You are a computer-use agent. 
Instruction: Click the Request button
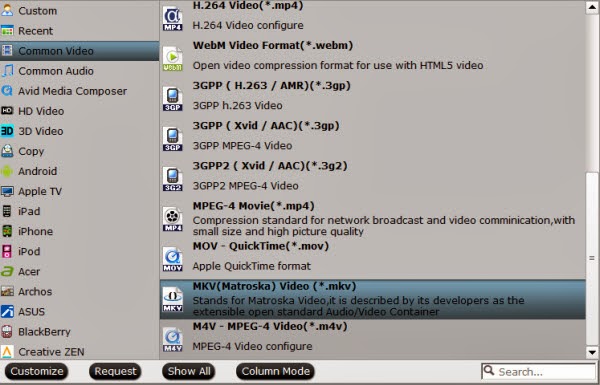click(x=115, y=371)
